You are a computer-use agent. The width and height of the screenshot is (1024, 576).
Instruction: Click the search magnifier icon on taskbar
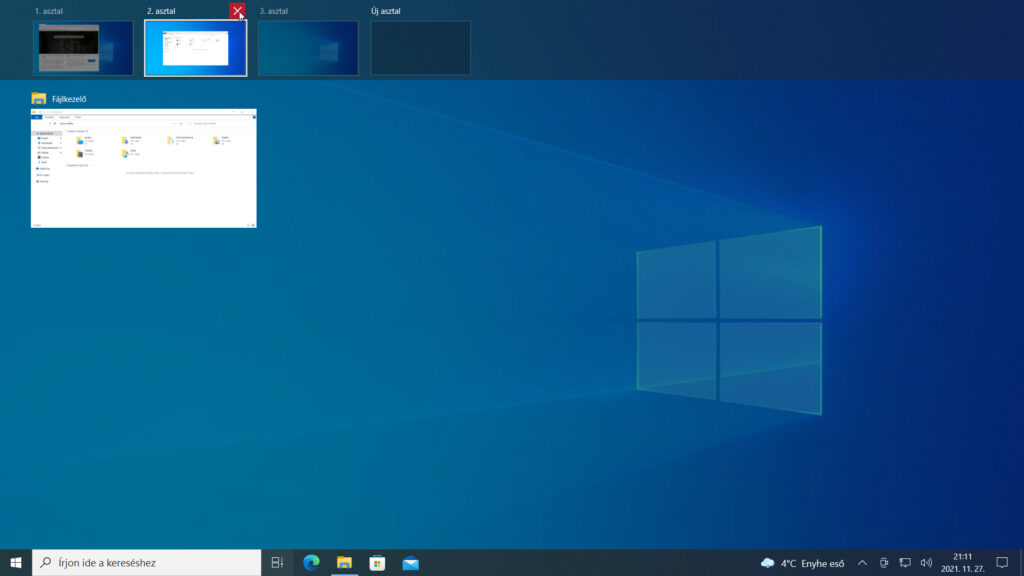46,562
